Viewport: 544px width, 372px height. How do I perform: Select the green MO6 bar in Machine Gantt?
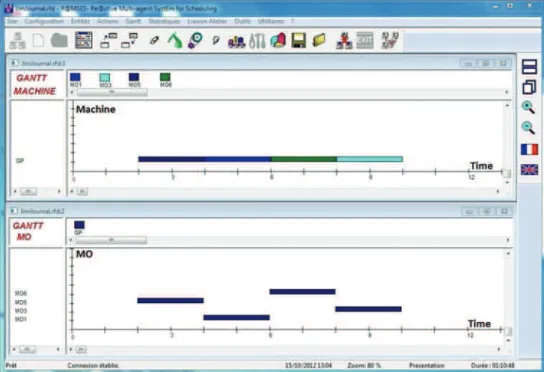(x=304, y=159)
